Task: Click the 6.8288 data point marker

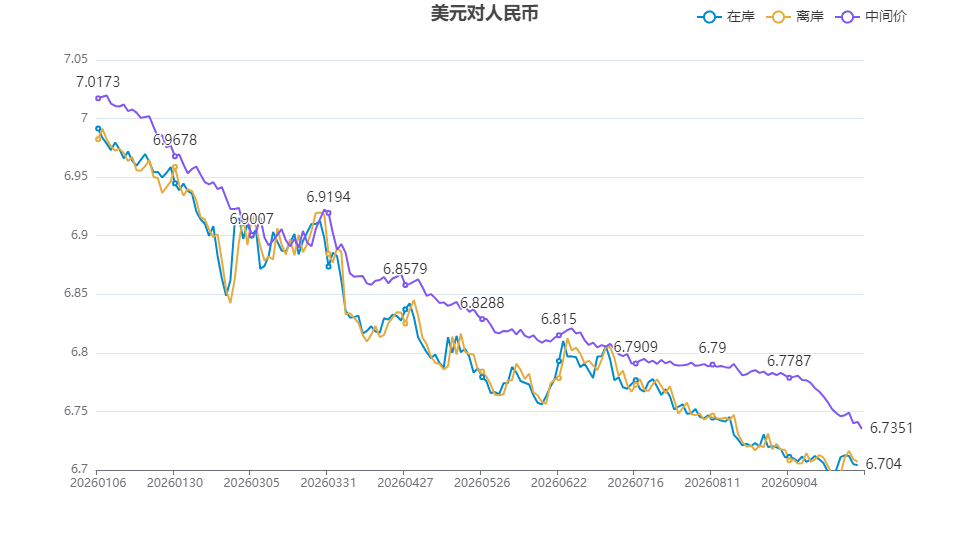Action: coord(482,319)
